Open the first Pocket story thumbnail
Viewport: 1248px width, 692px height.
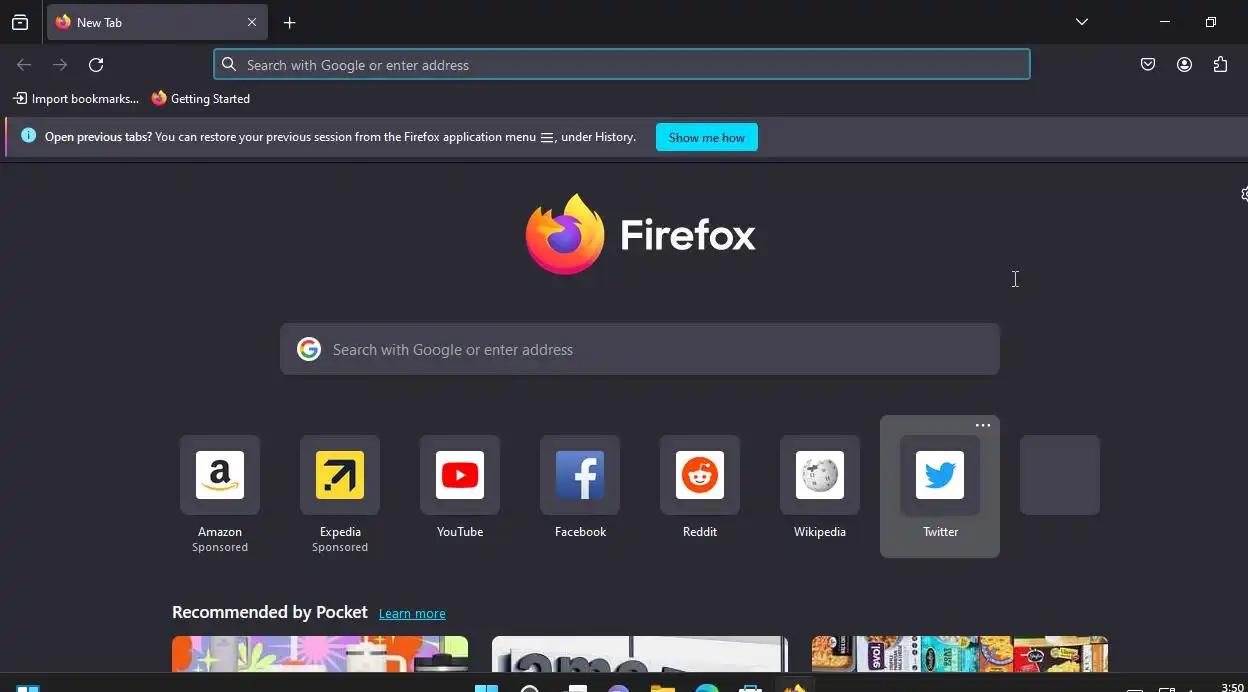click(x=320, y=654)
